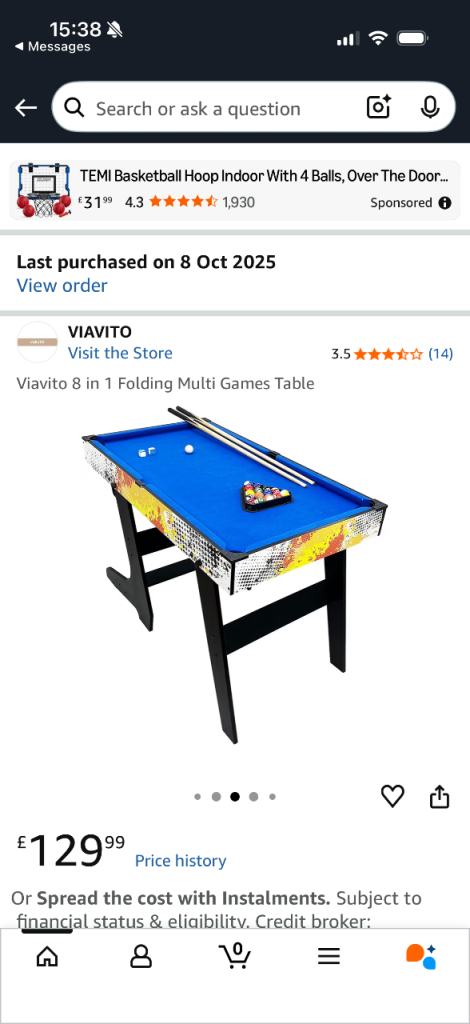The width and height of the screenshot is (470, 1024).
Task: Tap Visit the Store link
Action: [120, 353]
